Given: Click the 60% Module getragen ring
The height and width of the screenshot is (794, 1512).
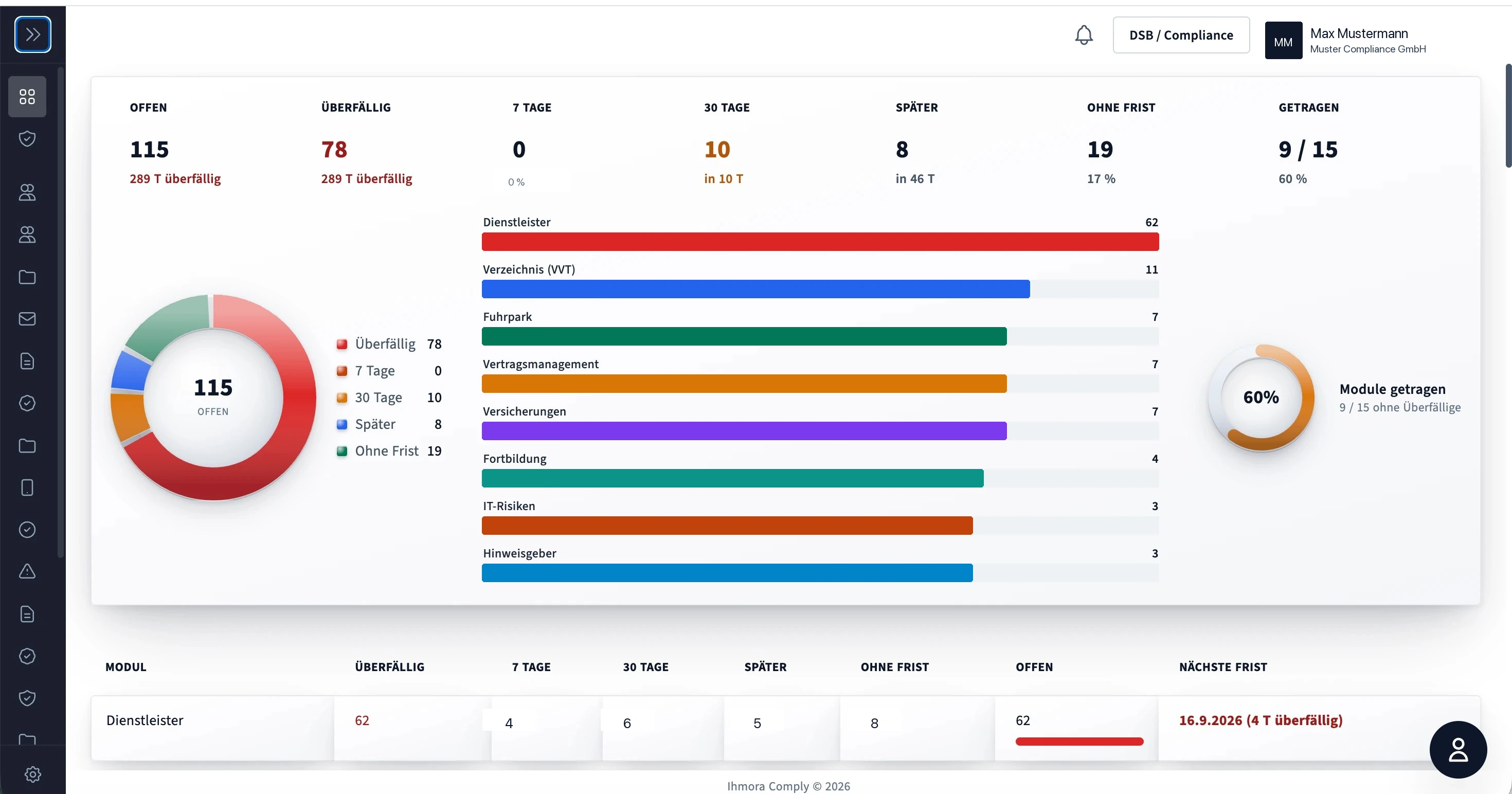Looking at the screenshot, I should click(1261, 398).
